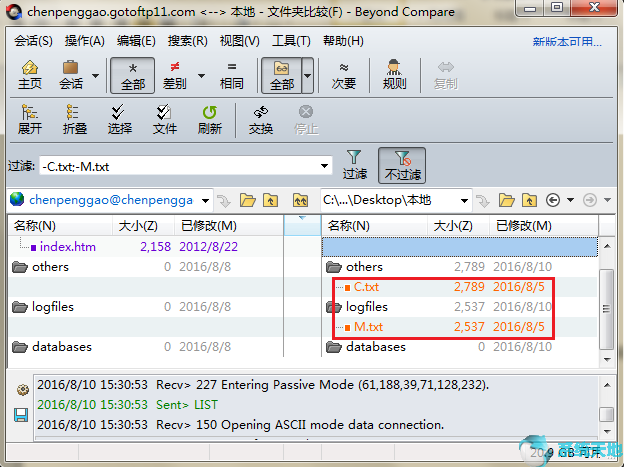Open the 规则 rules icon
The width and height of the screenshot is (624, 467).
tap(394, 75)
